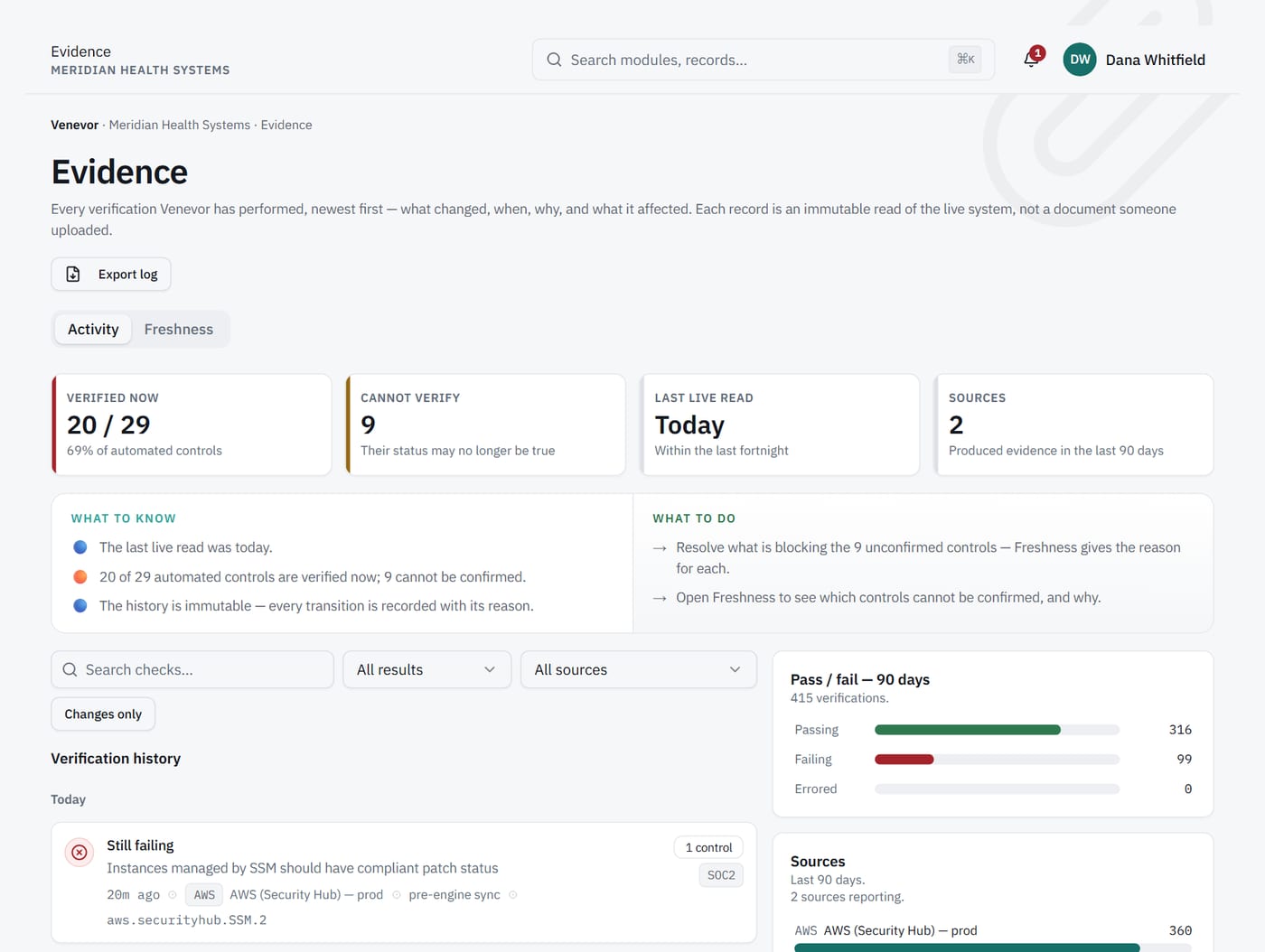Focus the Search modules, records field
The image size is (1265, 952).
tap(764, 60)
